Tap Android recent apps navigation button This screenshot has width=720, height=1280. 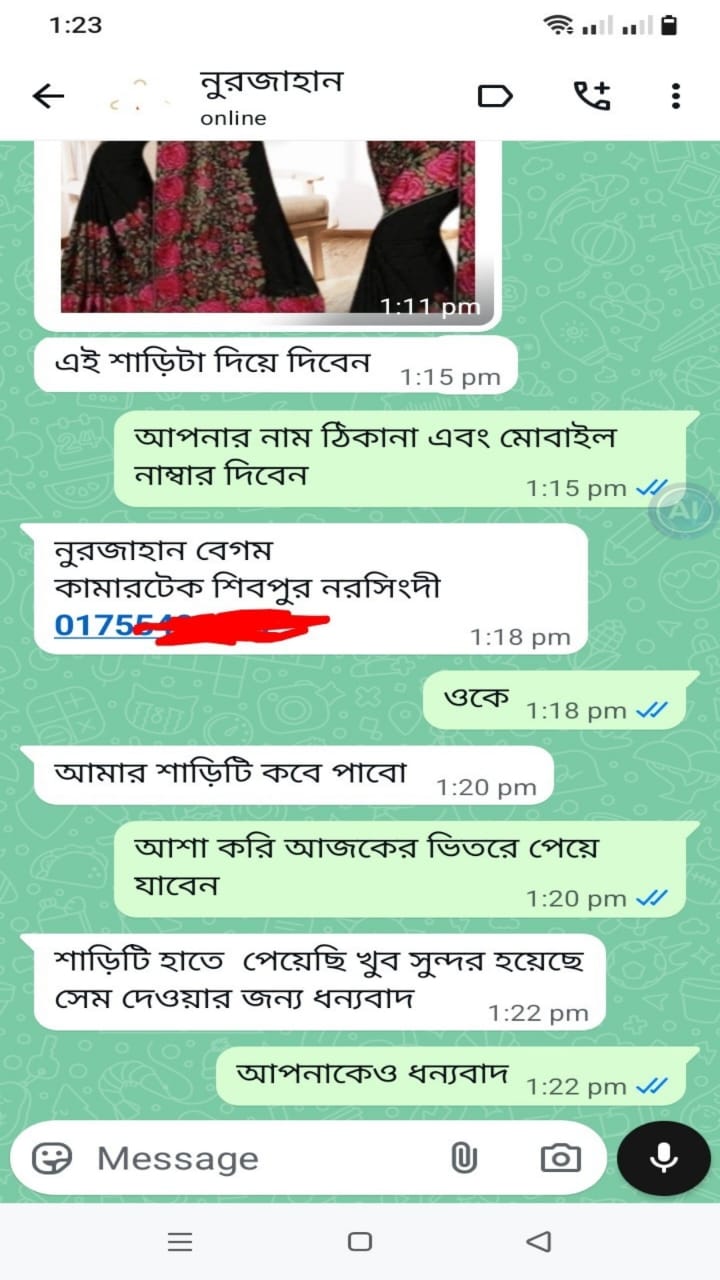coord(180,1242)
